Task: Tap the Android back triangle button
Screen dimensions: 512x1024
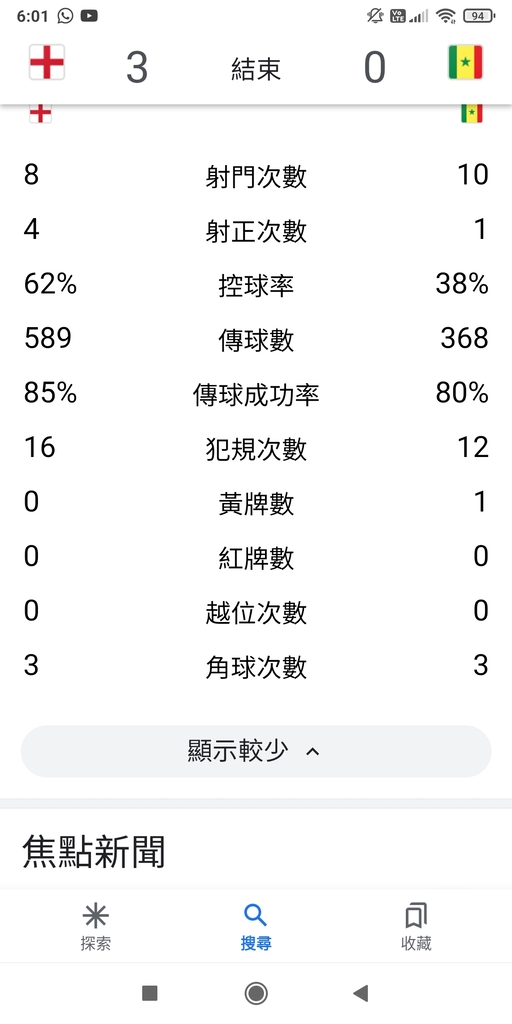Action: point(360,993)
